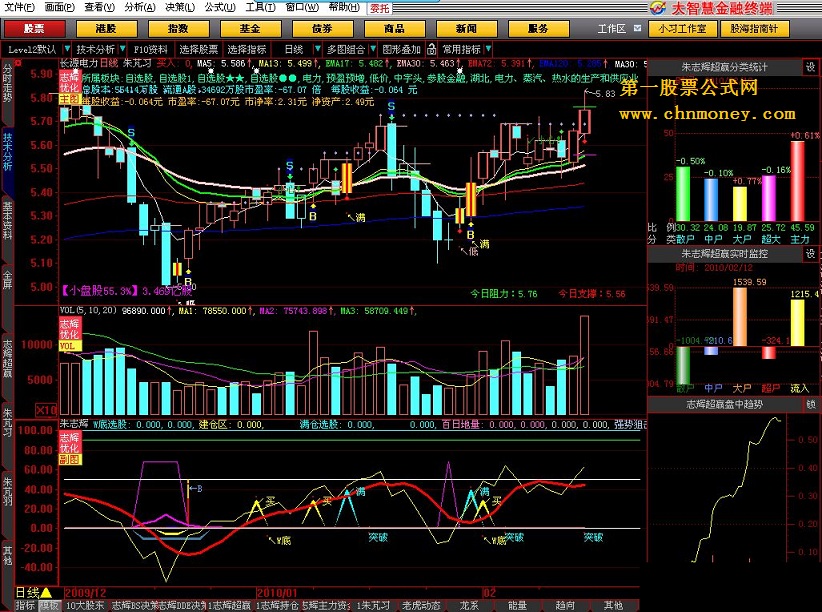This screenshot has width=822, height=612.
Task: Open the 决策(L) menu
Action: click(179, 7)
